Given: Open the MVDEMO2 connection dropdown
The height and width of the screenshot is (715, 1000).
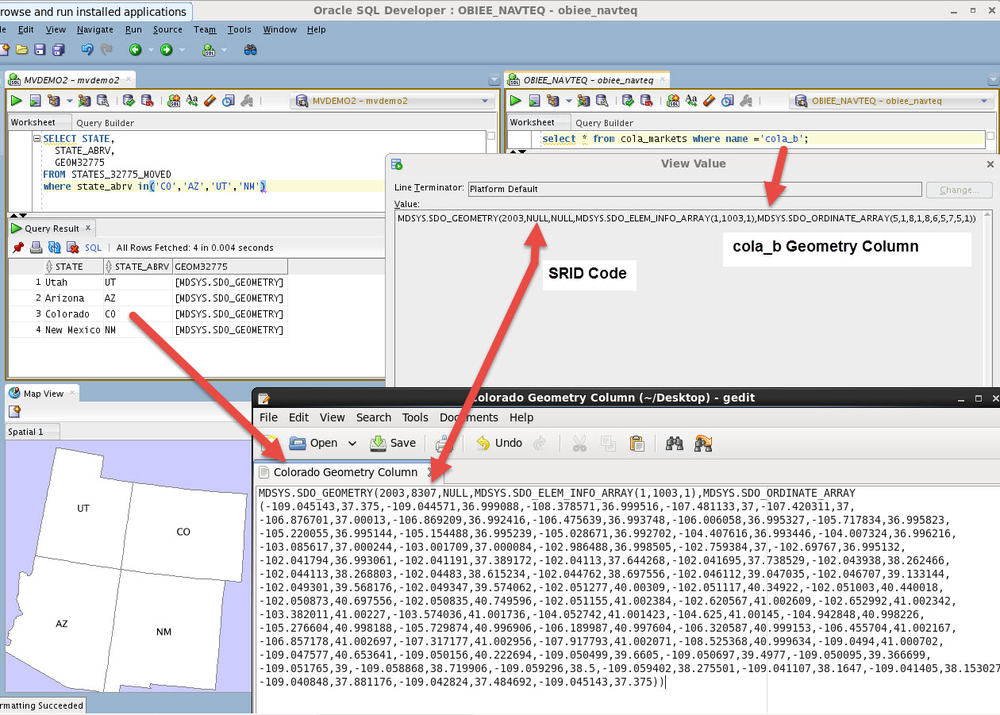Looking at the screenshot, I should pos(485,101).
